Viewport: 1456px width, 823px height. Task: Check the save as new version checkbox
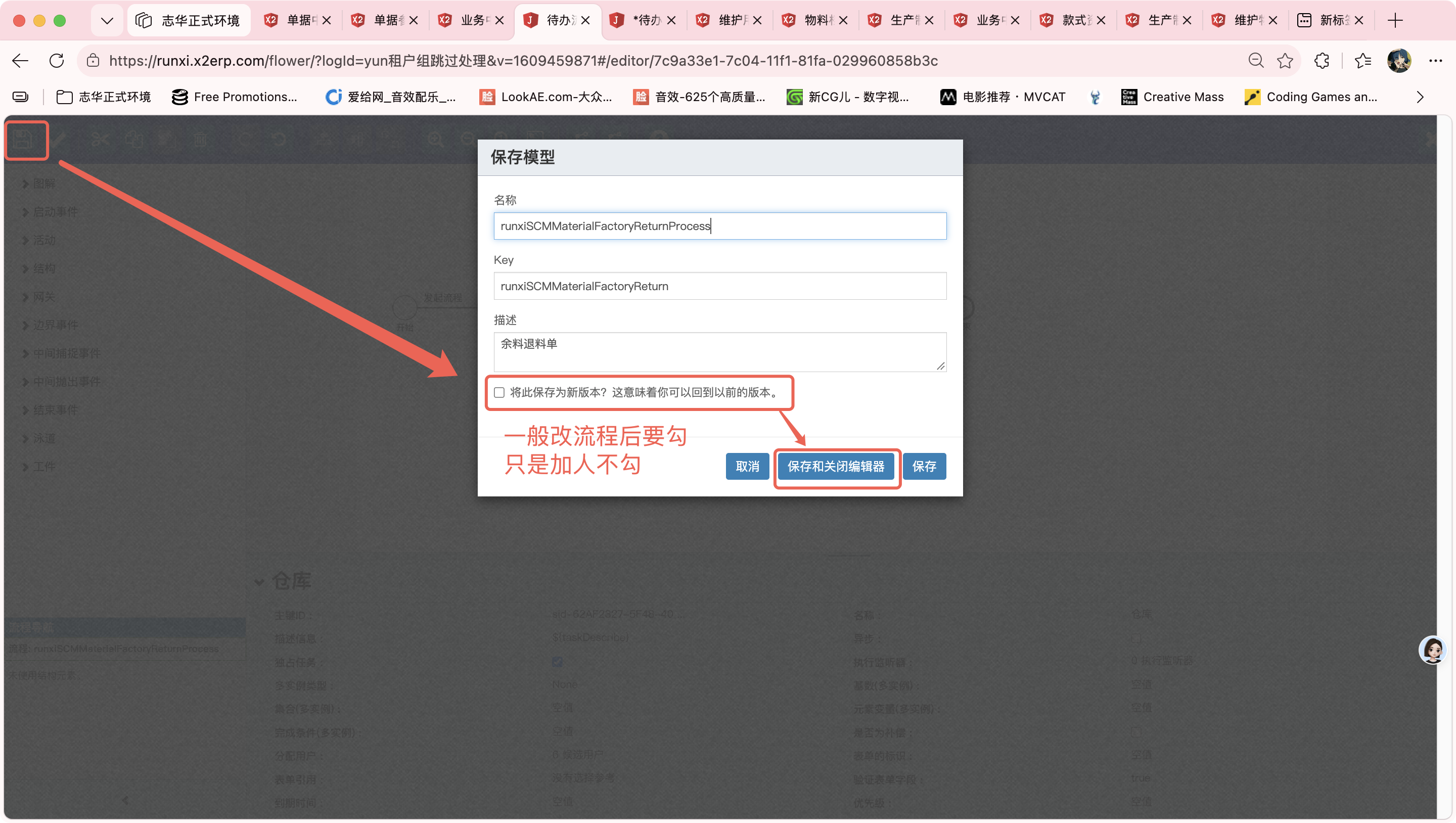pos(499,392)
